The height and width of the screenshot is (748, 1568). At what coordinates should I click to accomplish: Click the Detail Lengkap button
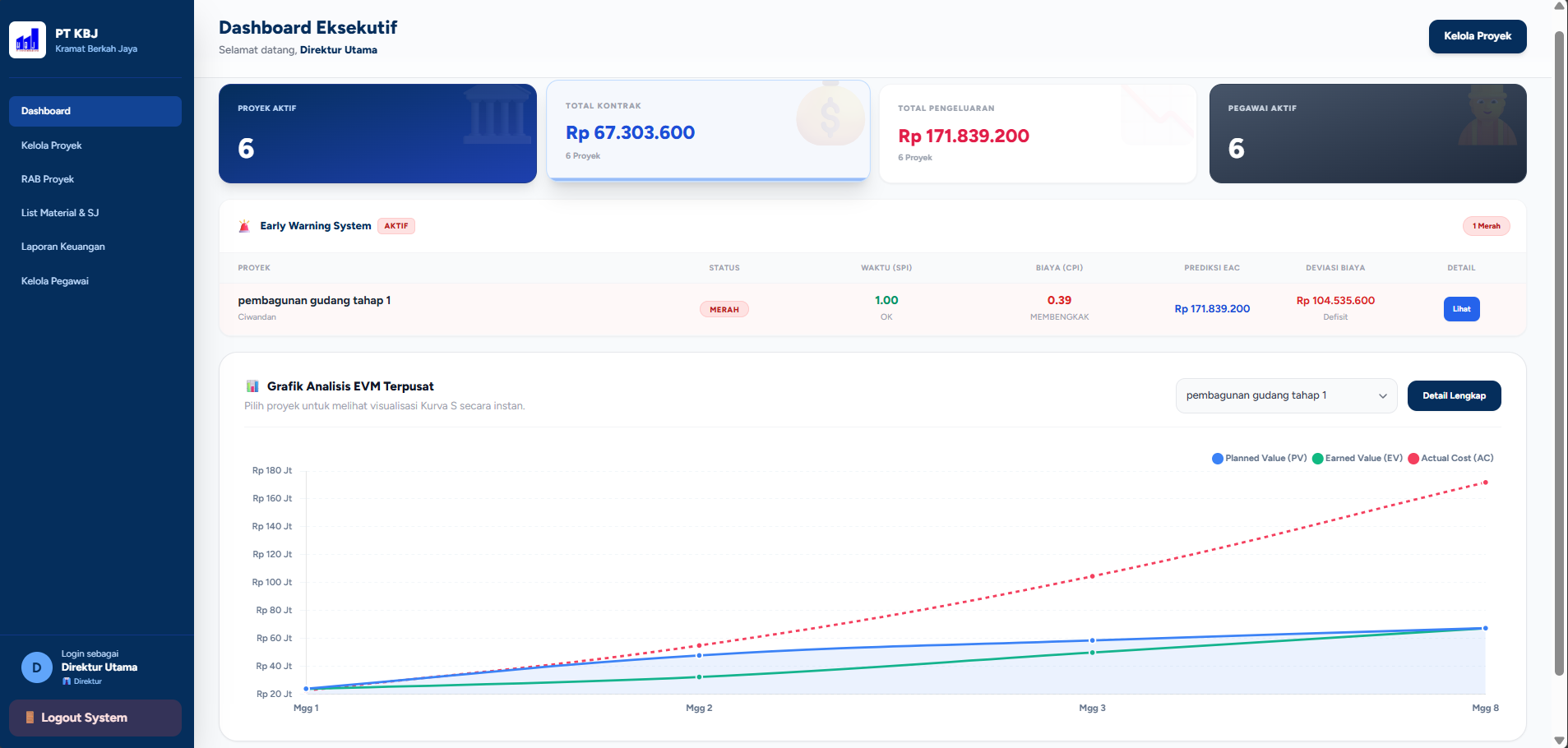tap(1454, 395)
